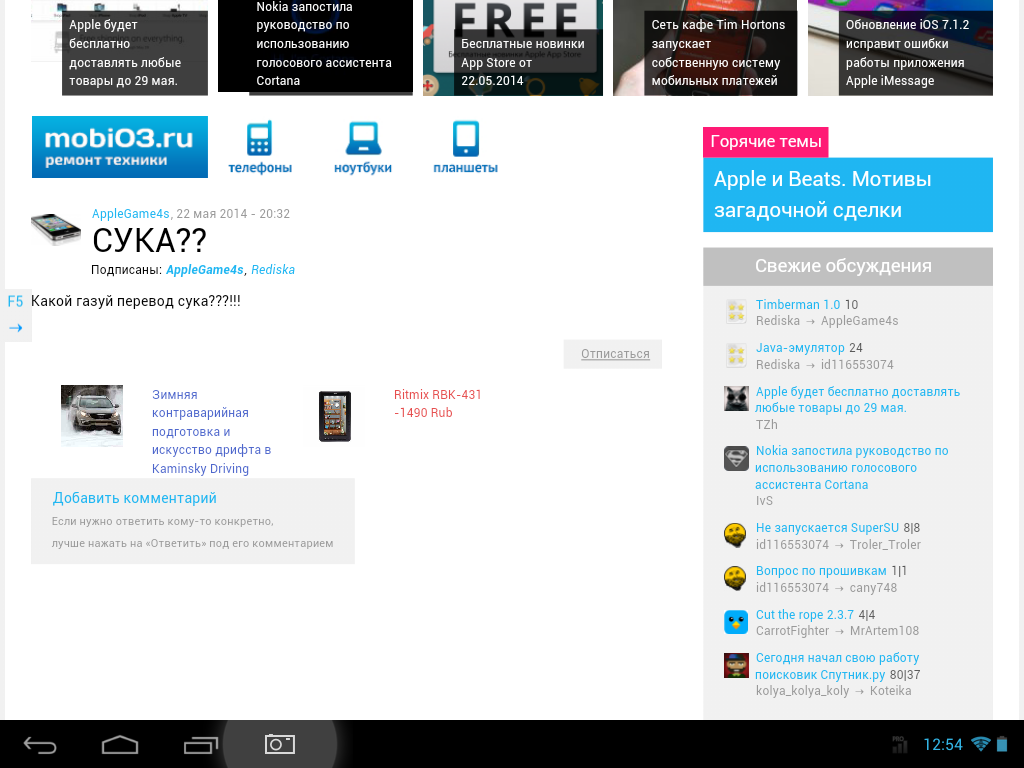Click username cany748 in discussions
Screen dimensions: 1024x768
point(873,588)
